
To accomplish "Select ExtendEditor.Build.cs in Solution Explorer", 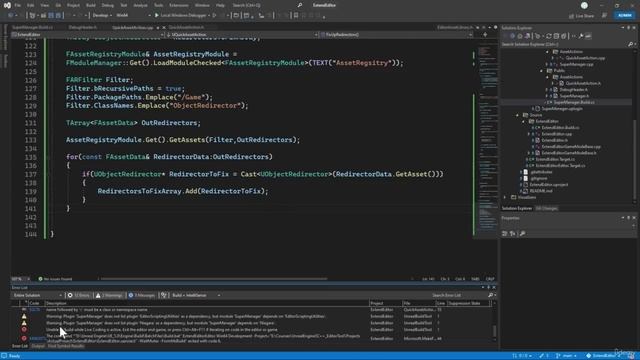I will pos(560,128).
